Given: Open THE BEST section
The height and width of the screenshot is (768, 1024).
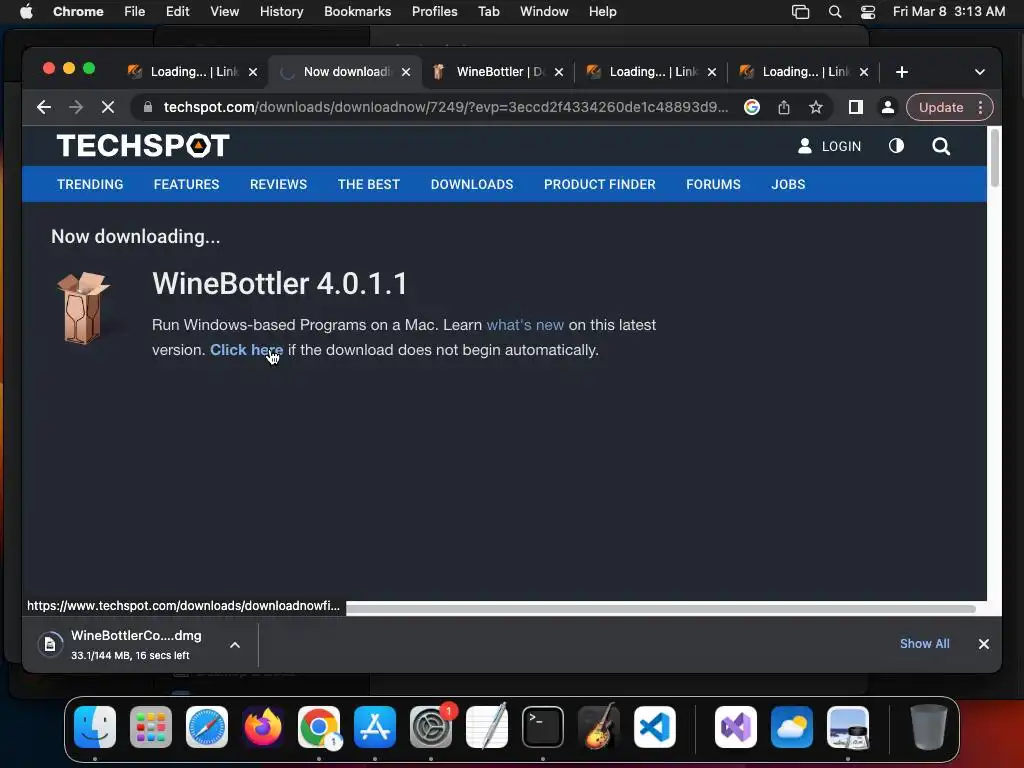Looking at the screenshot, I should click(368, 184).
